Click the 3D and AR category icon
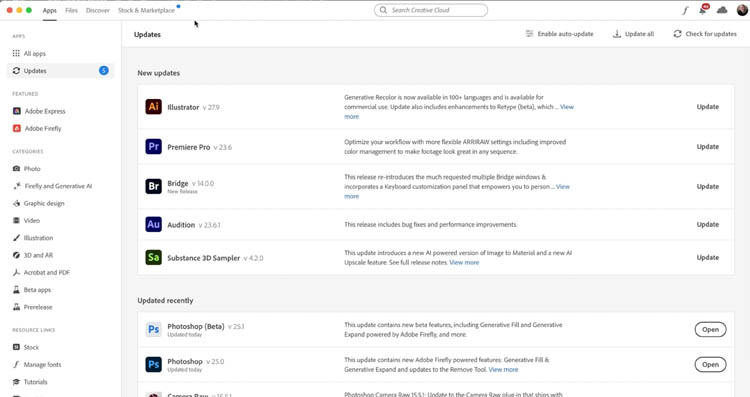 tap(16, 255)
